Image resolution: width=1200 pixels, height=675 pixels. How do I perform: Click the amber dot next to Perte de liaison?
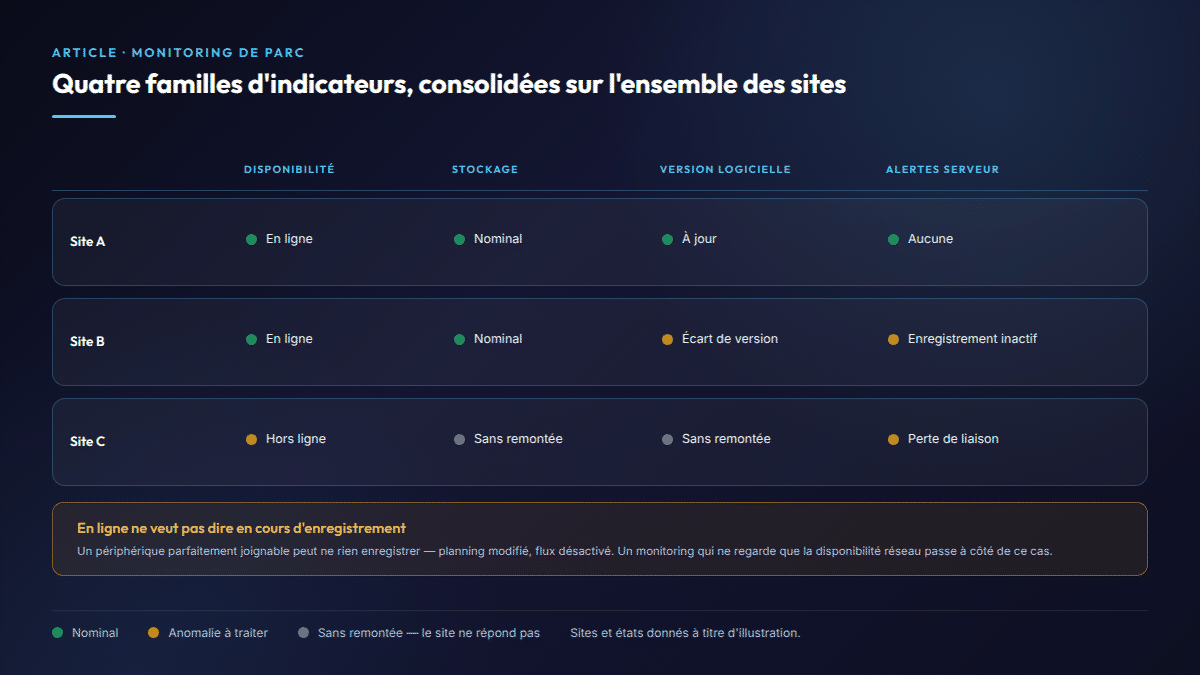[x=894, y=440]
